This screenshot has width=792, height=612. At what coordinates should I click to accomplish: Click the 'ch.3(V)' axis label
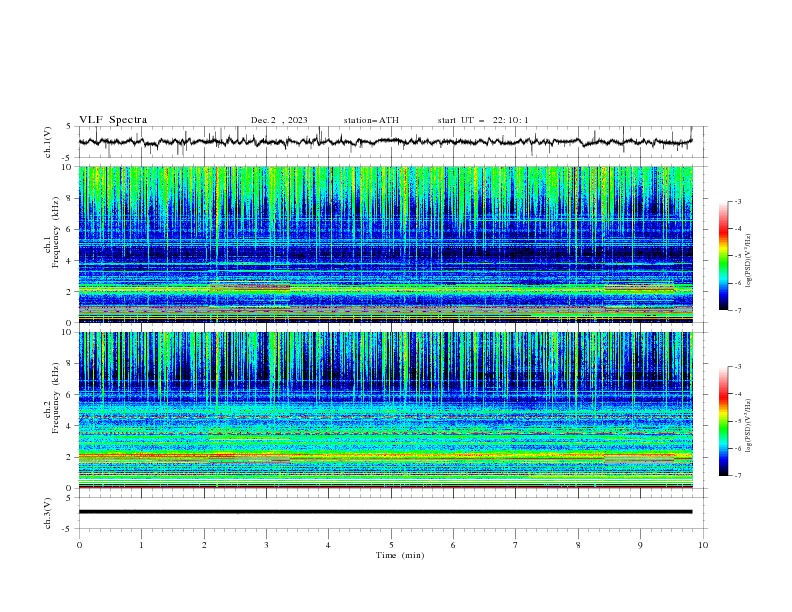[x=47, y=513]
